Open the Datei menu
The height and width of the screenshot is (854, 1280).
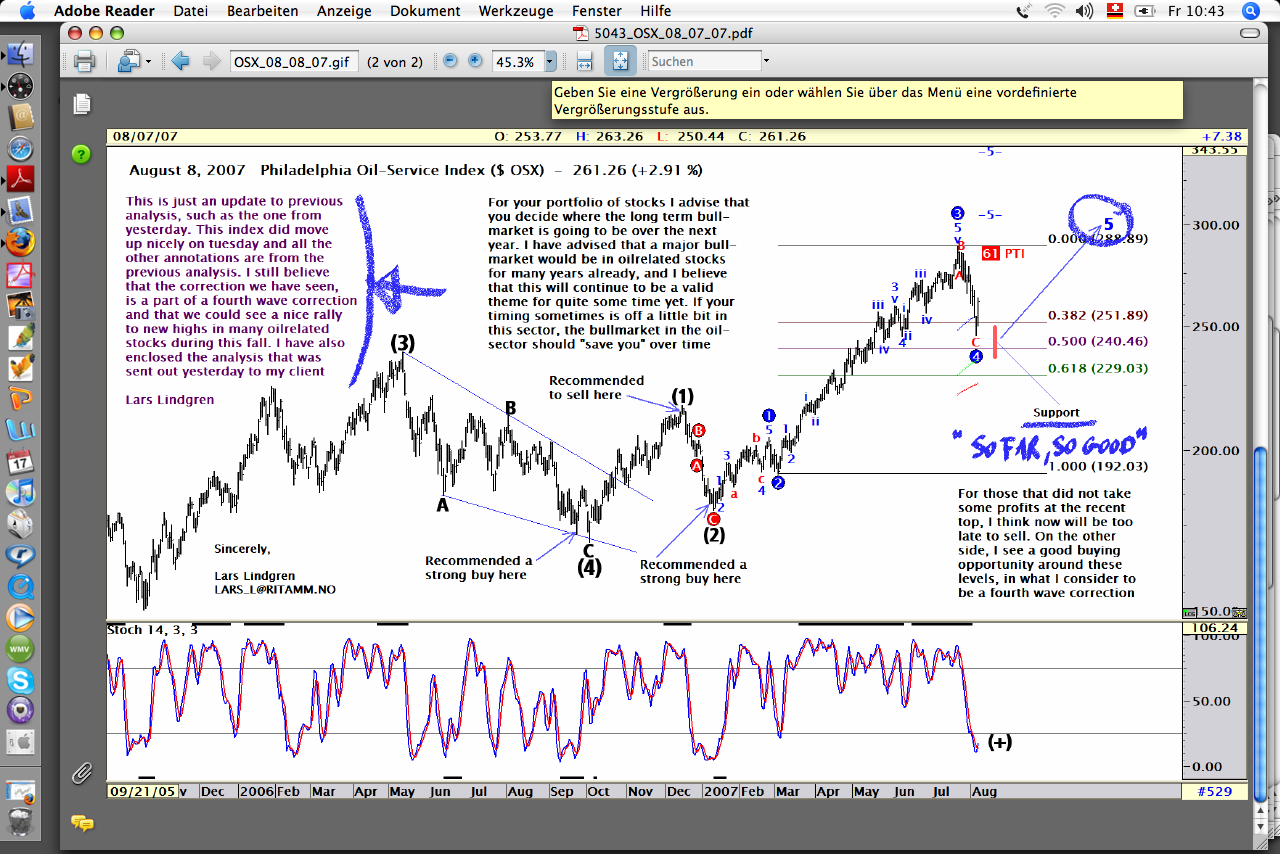tap(191, 11)
